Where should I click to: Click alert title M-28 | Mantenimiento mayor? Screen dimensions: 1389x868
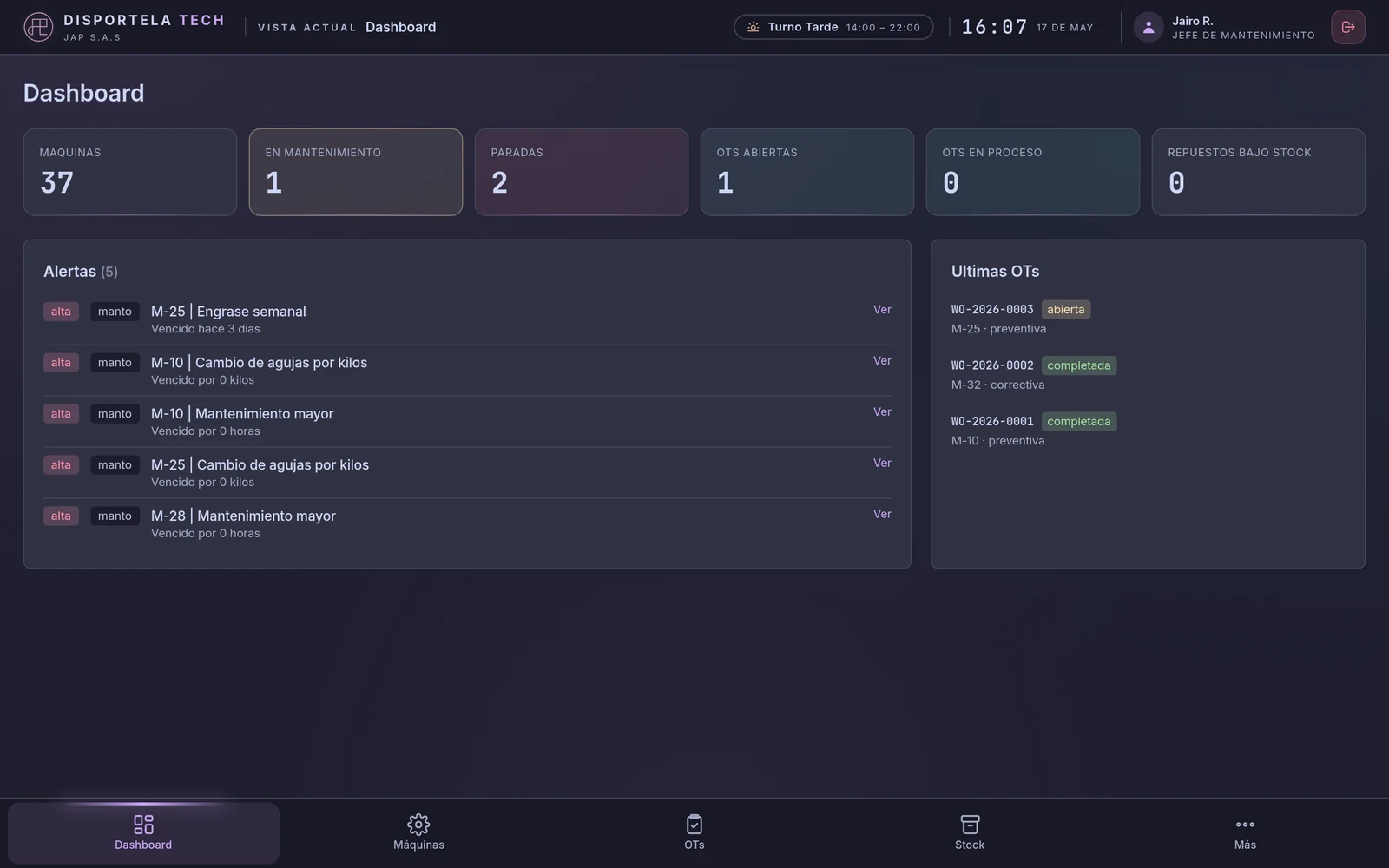tap(243, 516)
